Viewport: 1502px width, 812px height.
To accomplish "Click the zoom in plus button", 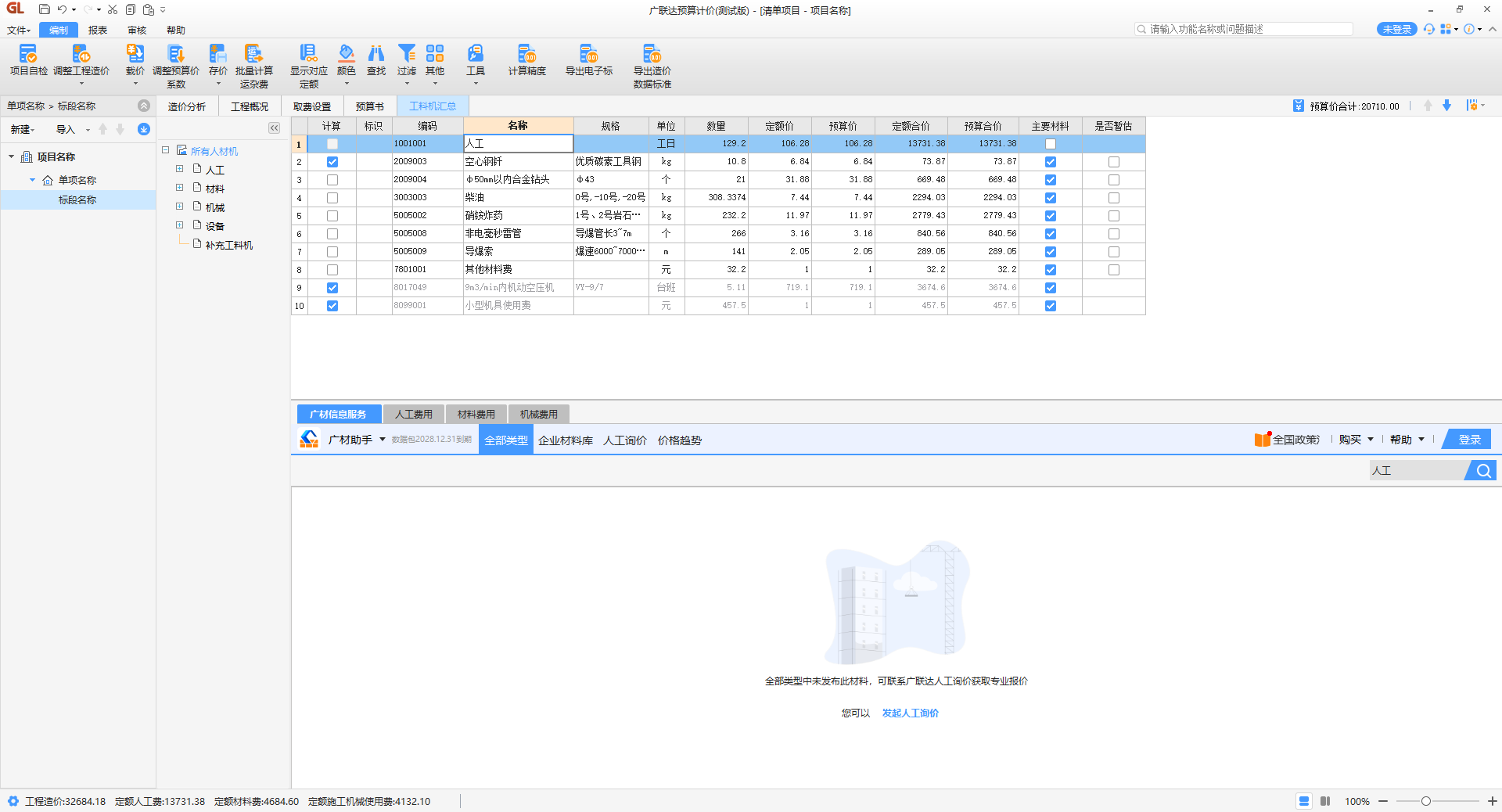I will click(1493, 801).
